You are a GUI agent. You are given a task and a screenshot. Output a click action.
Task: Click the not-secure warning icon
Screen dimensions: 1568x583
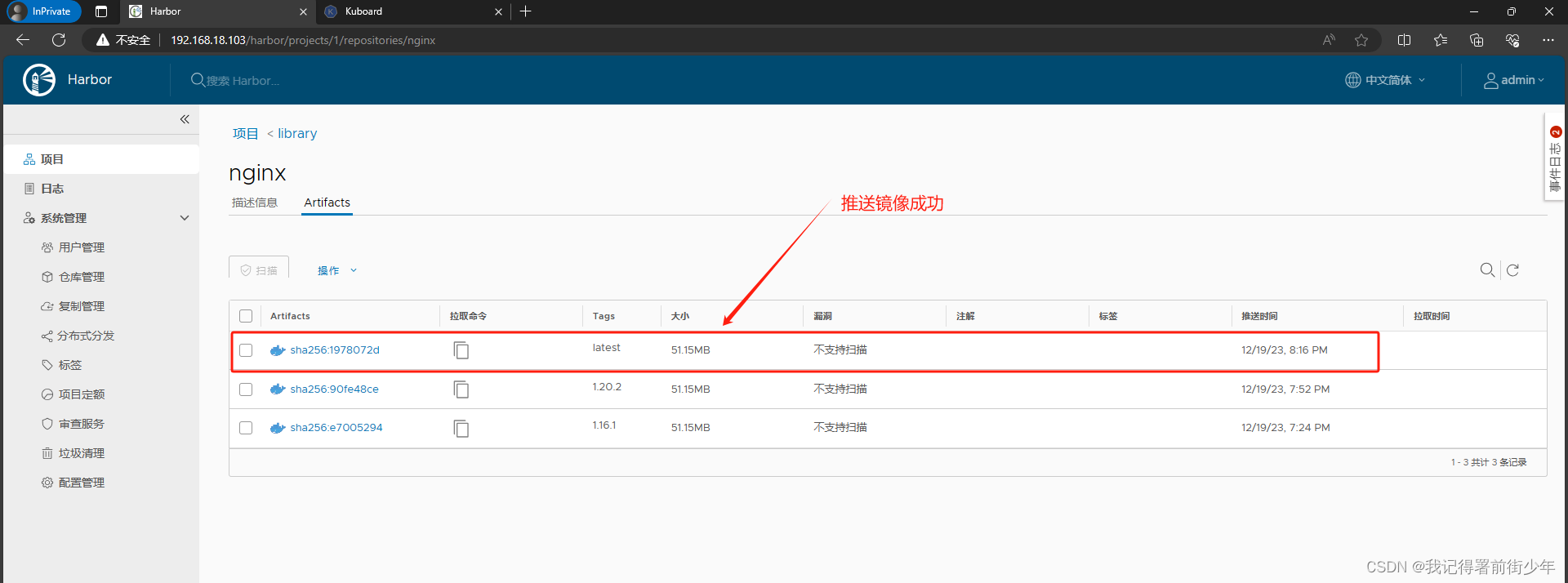click(x=102, y=40)
